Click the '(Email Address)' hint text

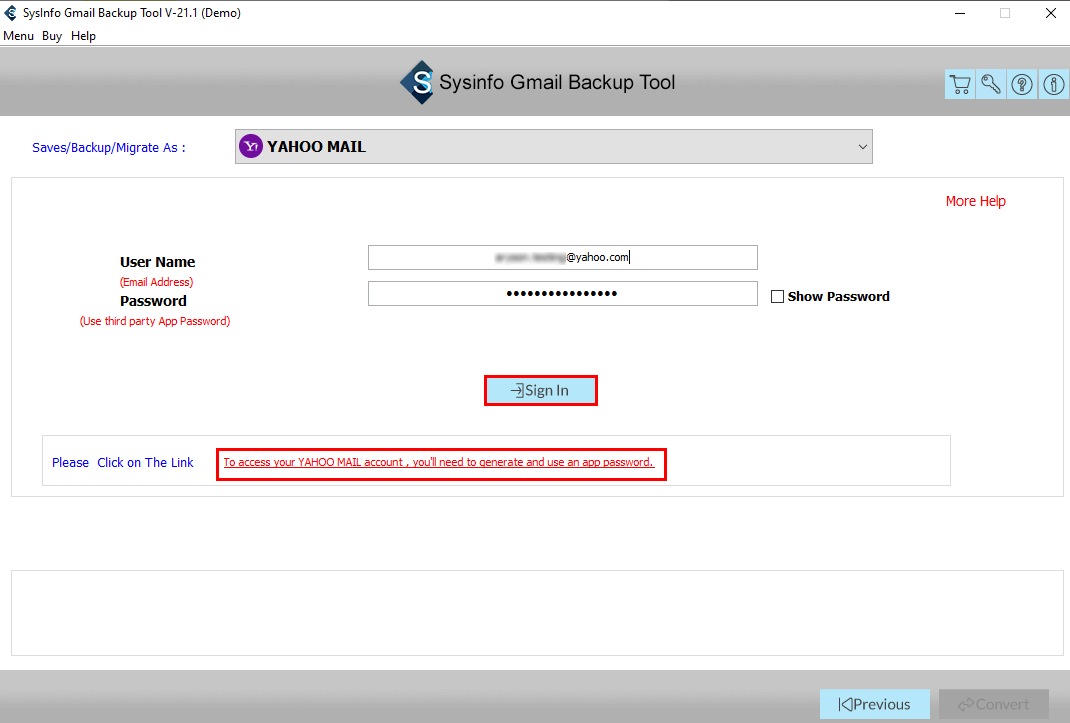click(x=156, y=282)
